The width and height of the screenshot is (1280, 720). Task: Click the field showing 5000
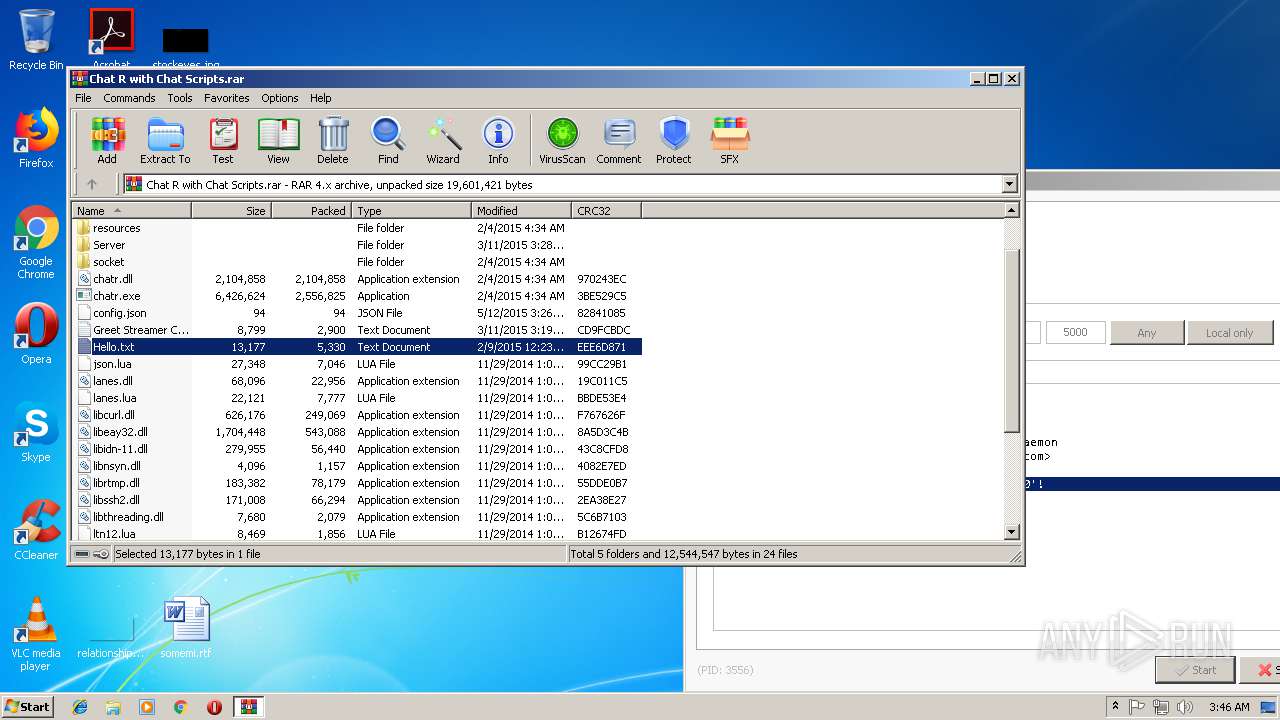[1075, 332]
